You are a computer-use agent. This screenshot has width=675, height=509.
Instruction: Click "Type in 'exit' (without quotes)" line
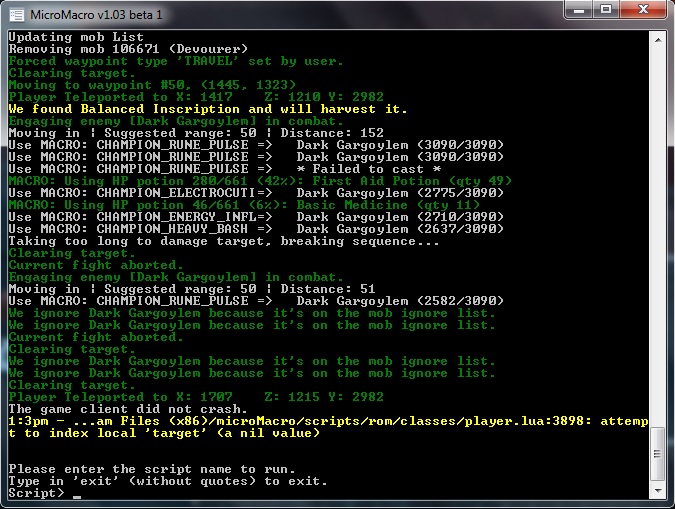pos(168,481)
